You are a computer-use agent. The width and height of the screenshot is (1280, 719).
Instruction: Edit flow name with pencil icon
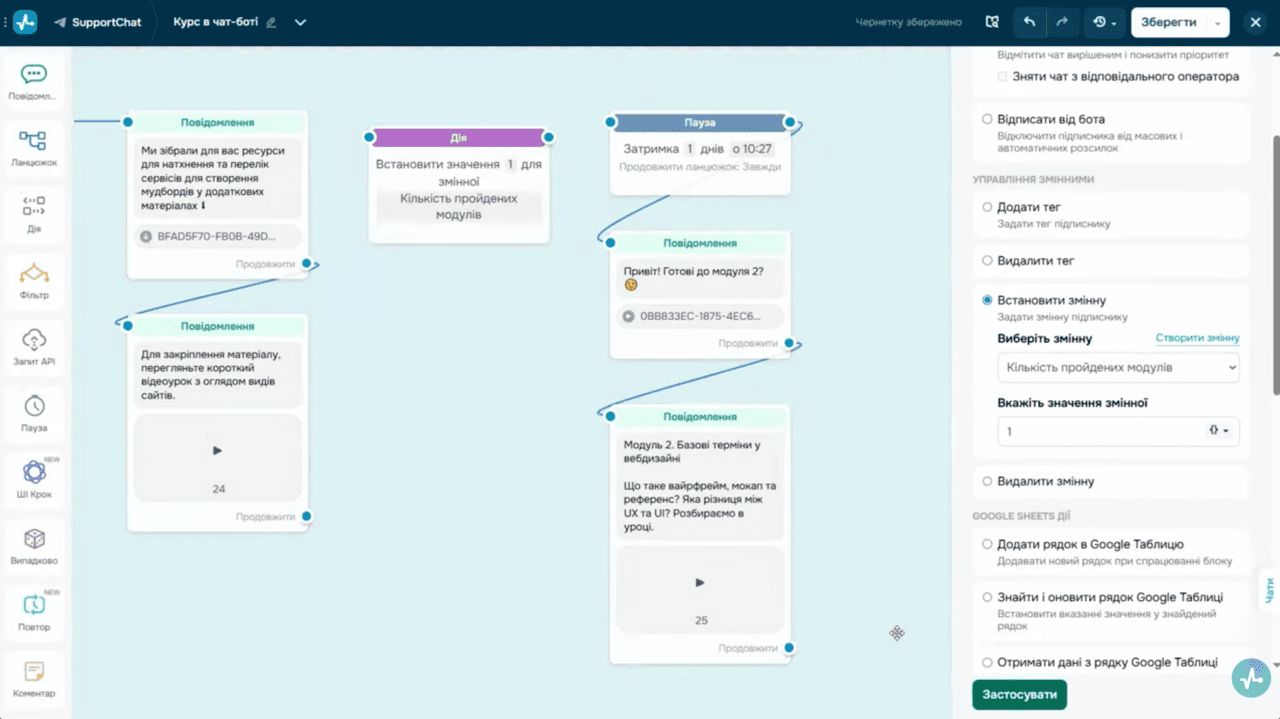(x=271, y=22)
